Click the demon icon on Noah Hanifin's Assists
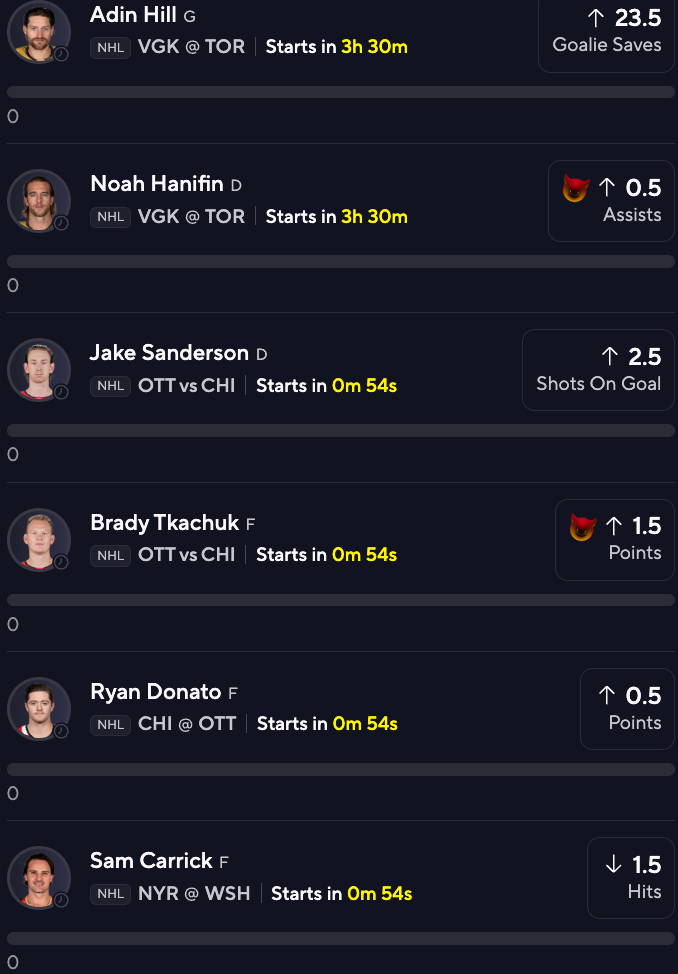Viewport: 678px width, 974px height. (575, 188)
